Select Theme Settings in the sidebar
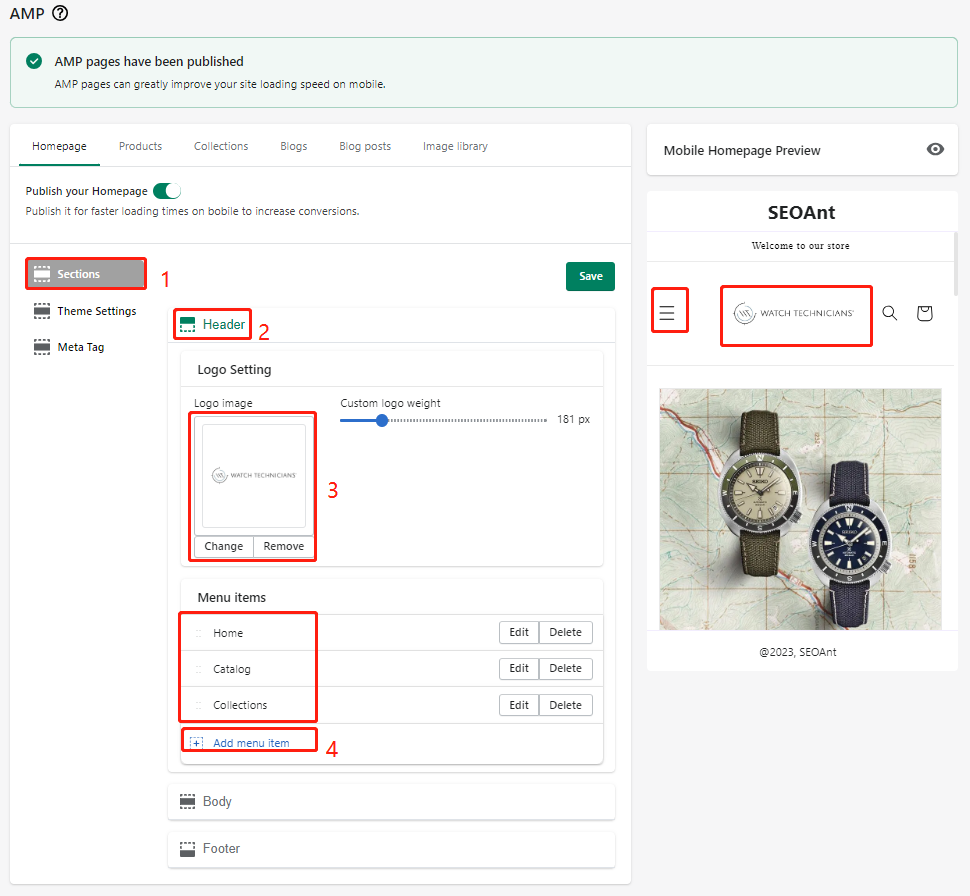 pos(86,311)
